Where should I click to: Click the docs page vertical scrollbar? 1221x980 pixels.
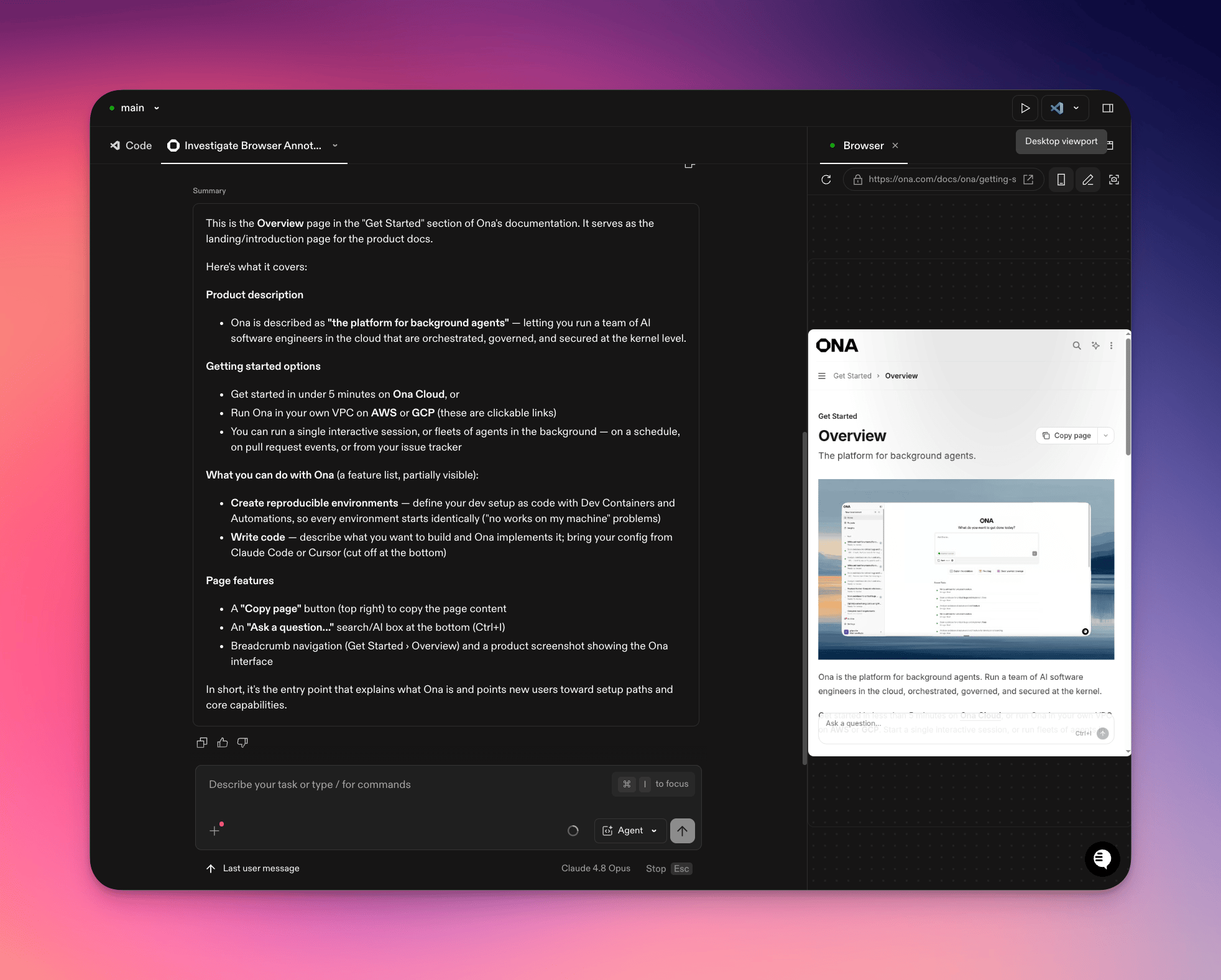(1128, 396)
